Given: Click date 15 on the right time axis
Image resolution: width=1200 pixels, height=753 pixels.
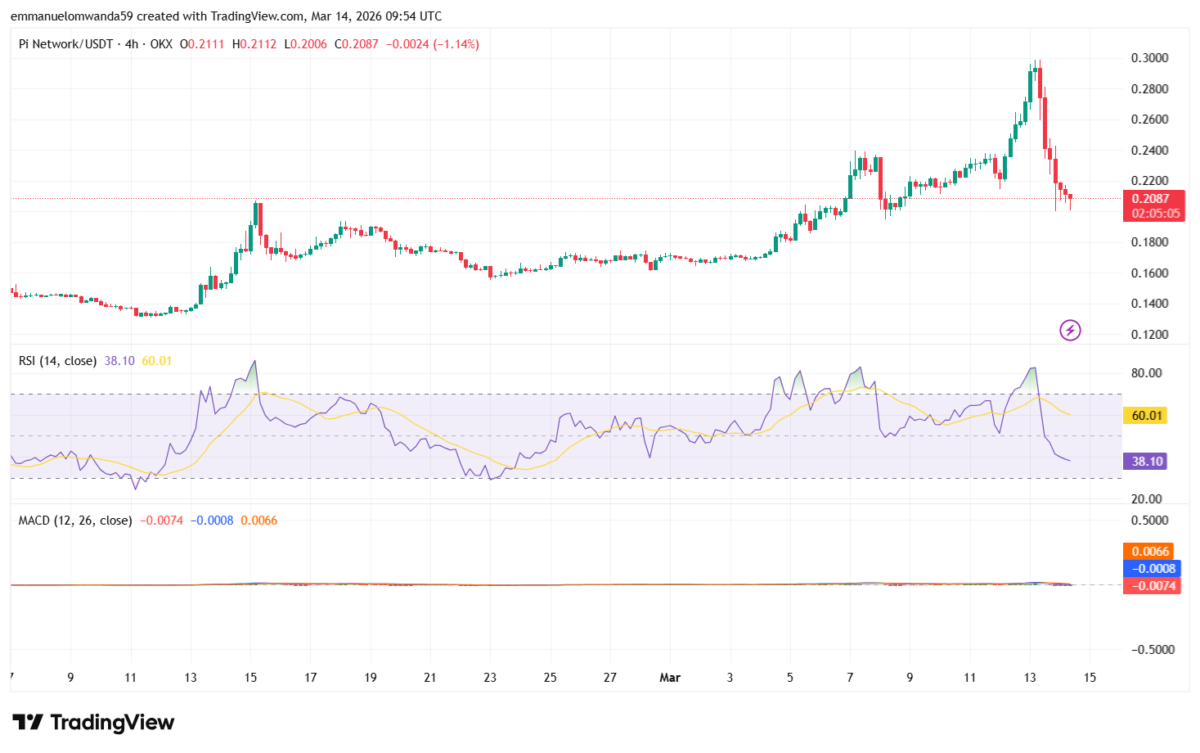Looking at the screenshot, I should point(1090,677).
